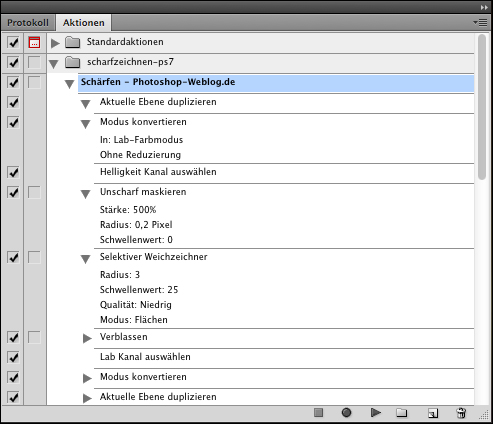Click 'In: Lab-Farbmodus' text
The image size is (493, 424).
tap(141, 140)
